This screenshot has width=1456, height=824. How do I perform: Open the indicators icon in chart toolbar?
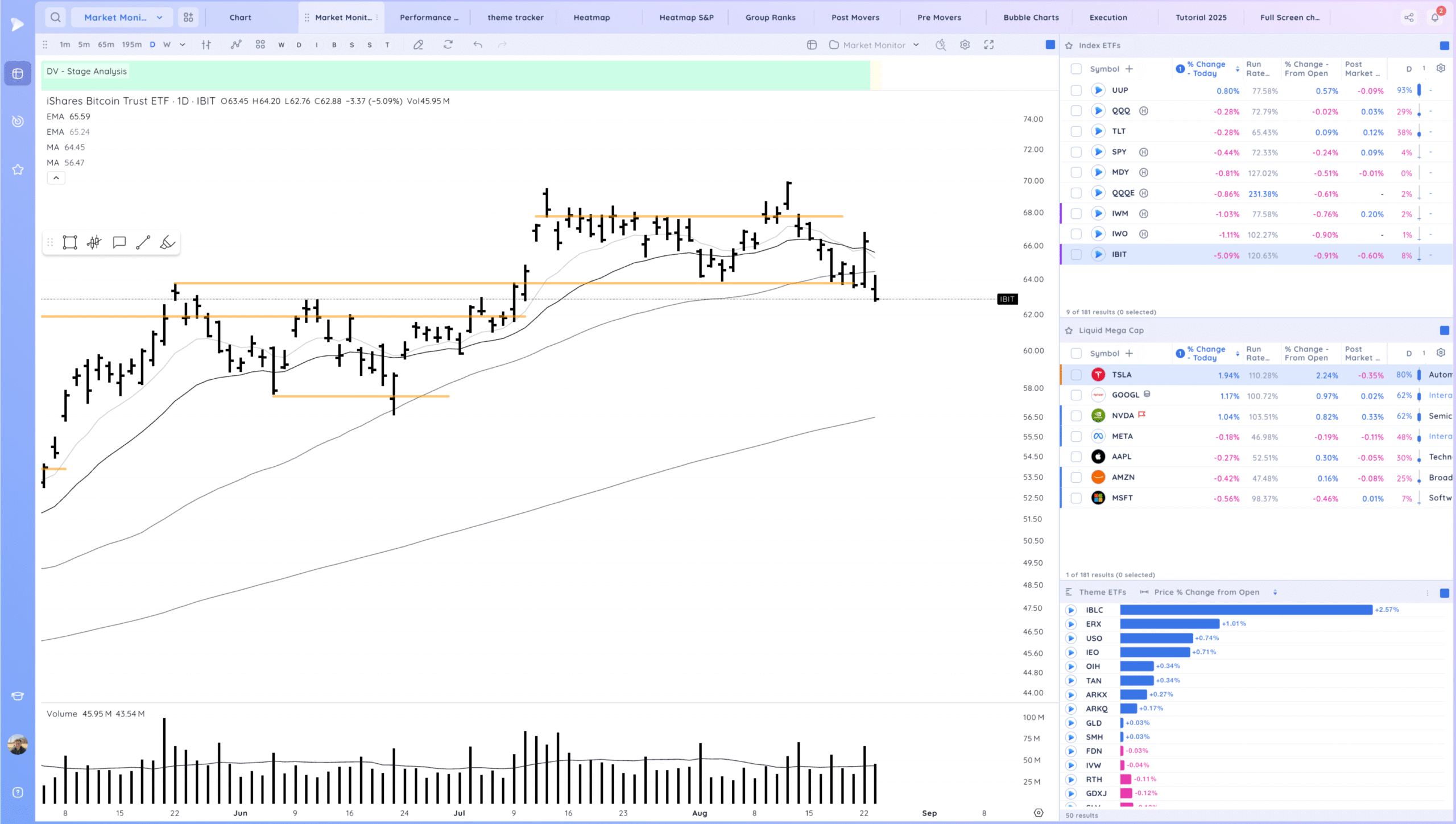(x=236, y=45)
